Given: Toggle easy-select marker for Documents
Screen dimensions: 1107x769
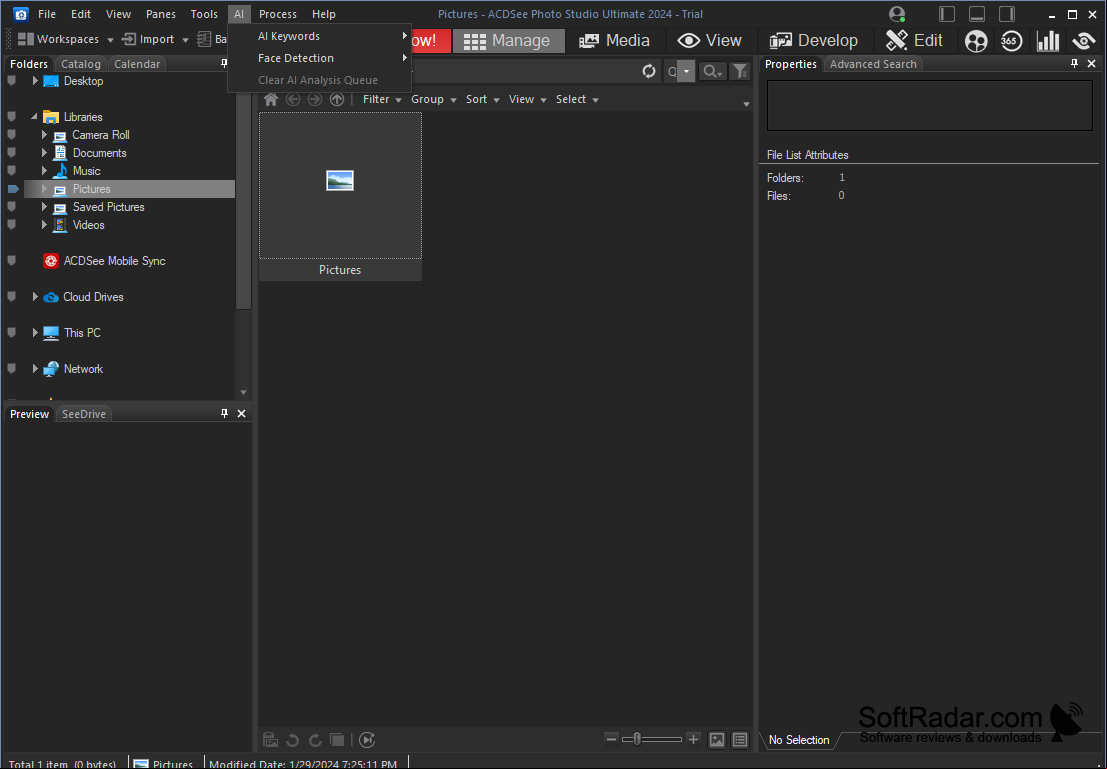Looking at the screenshot, I should tap(11, 153).
